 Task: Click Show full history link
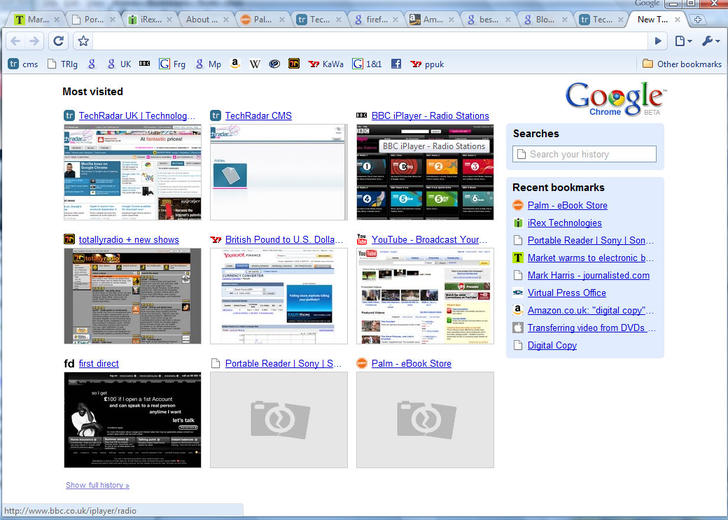click(98, 485)
